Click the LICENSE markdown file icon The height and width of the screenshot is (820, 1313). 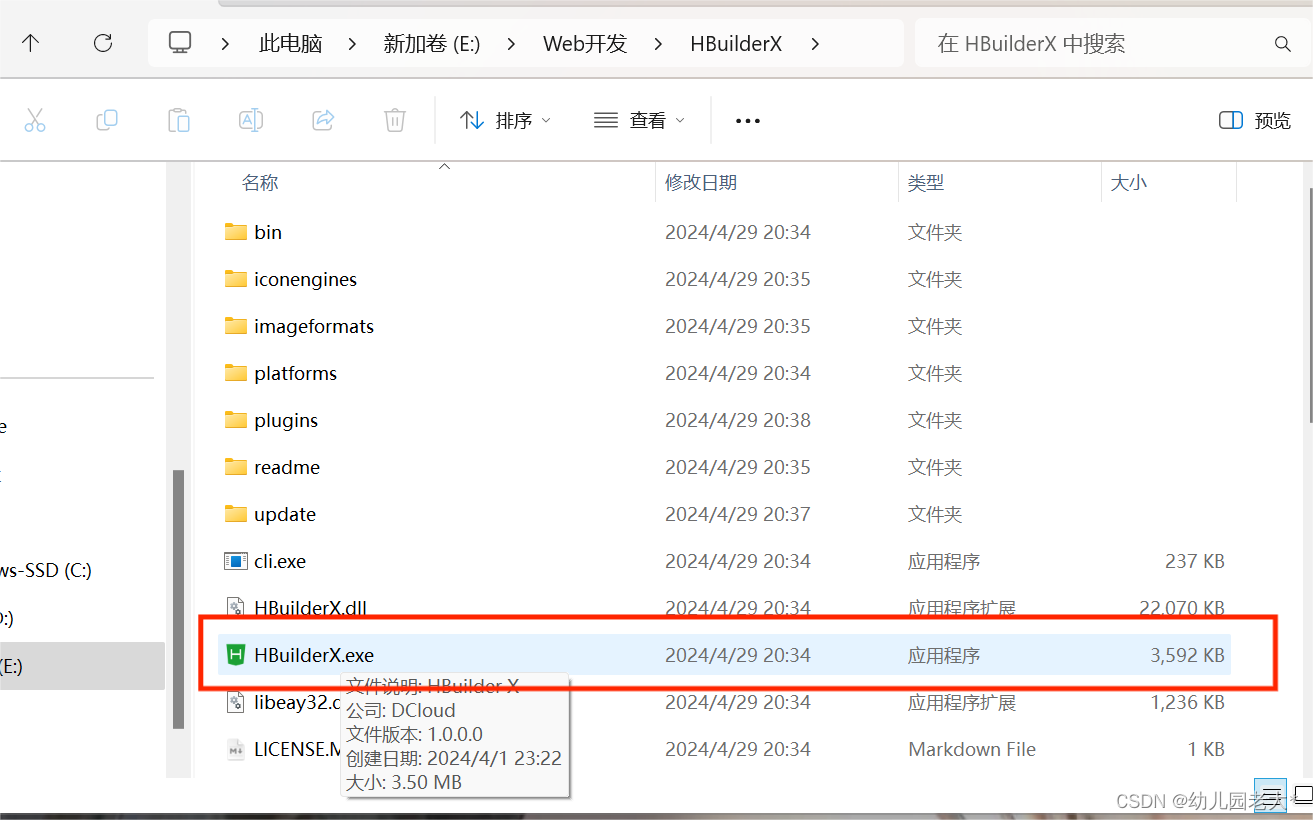click(x=236, y=749)
